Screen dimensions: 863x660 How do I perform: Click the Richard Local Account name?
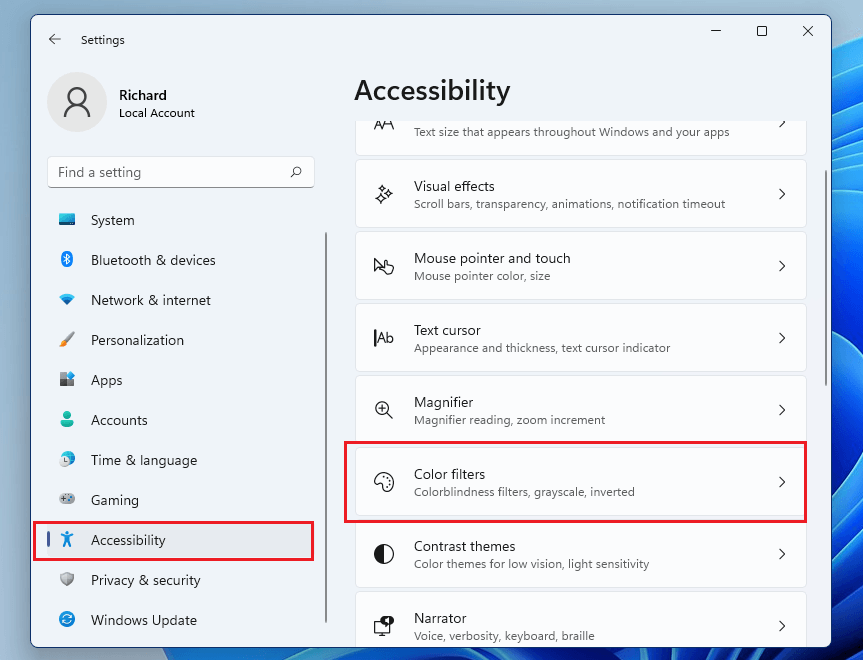[x=157, y=103]
